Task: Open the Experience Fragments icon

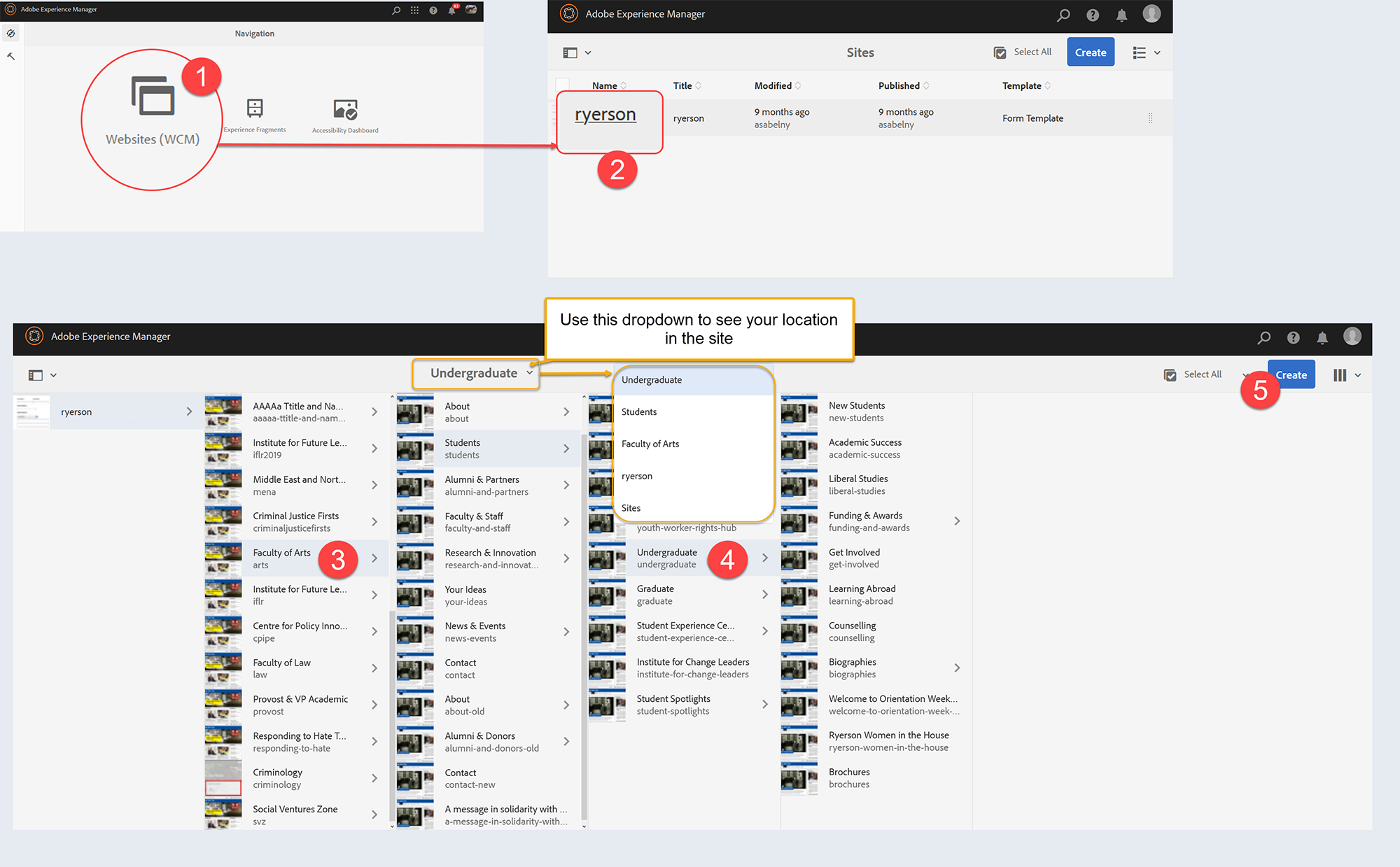Action: pos(255,108)
